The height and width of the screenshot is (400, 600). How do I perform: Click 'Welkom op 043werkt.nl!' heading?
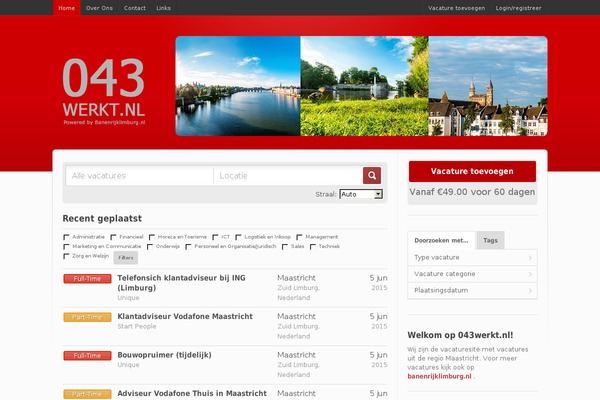pos(460,335)
